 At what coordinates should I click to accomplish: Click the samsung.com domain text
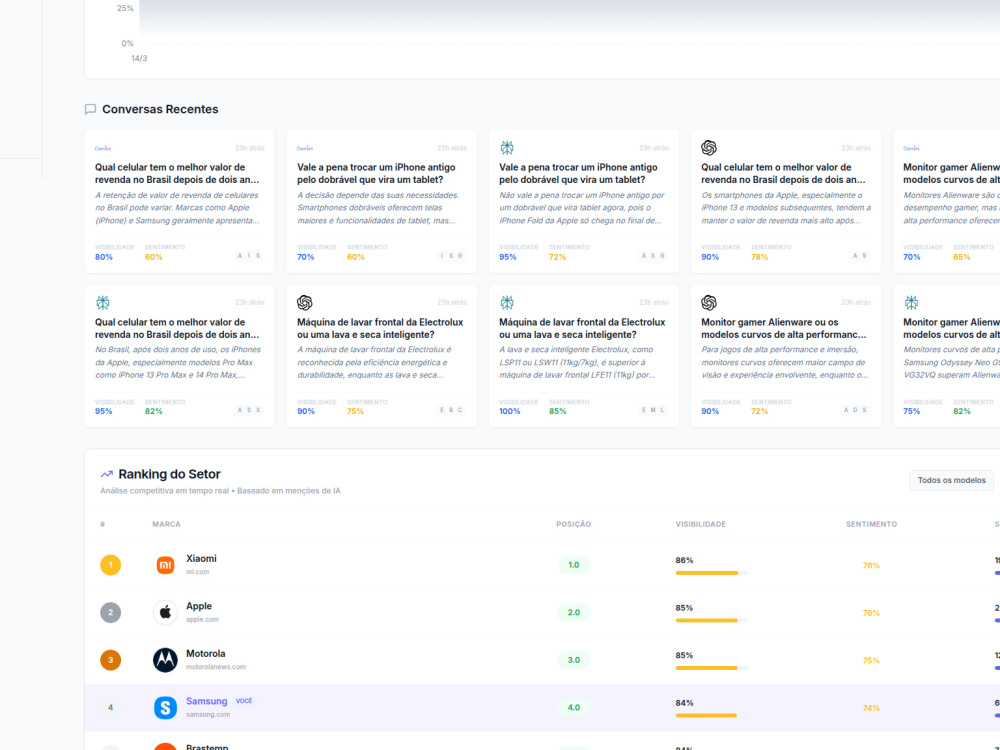(208, 714)
